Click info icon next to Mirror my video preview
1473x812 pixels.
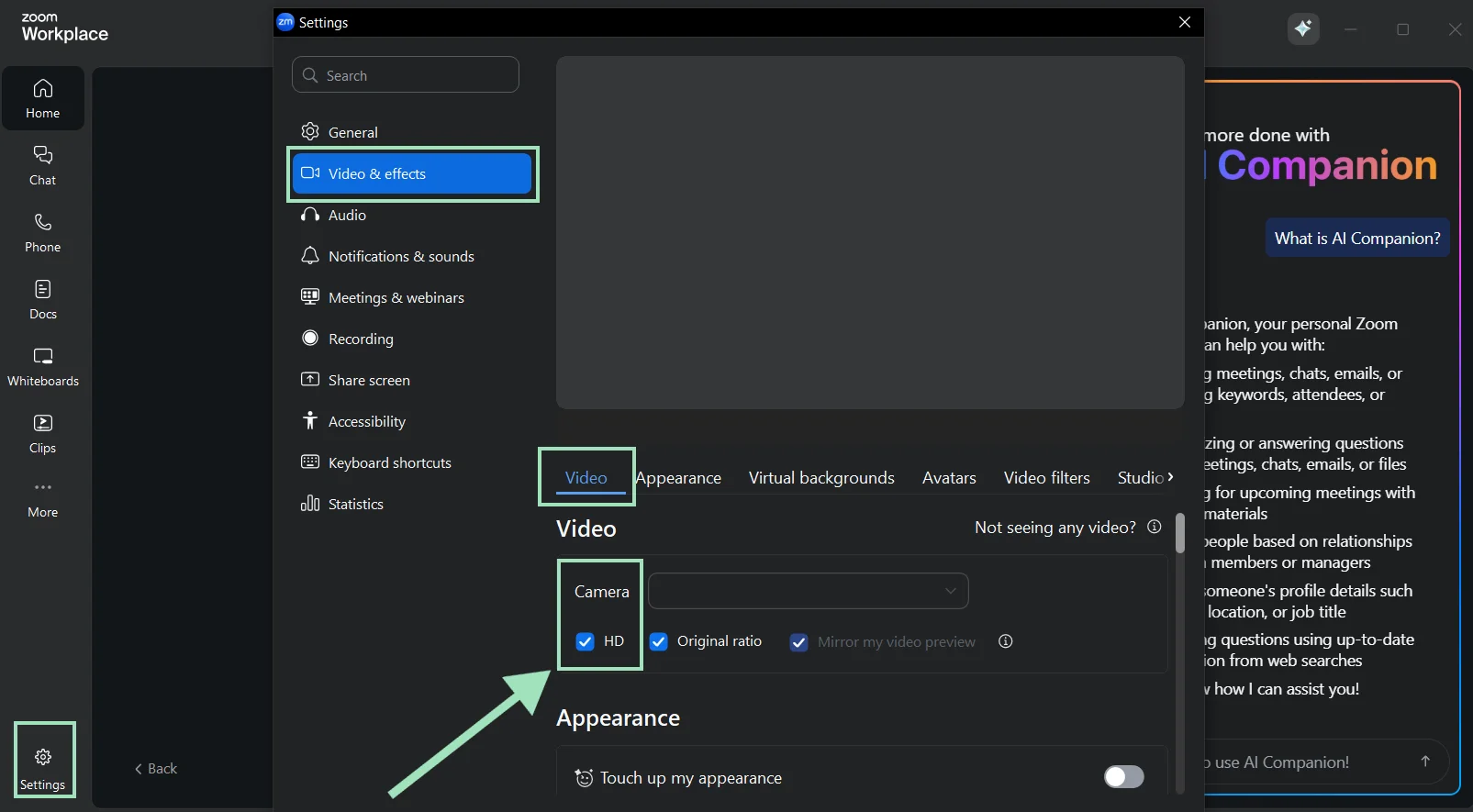pyautogui.click(x=1006, y=641)
